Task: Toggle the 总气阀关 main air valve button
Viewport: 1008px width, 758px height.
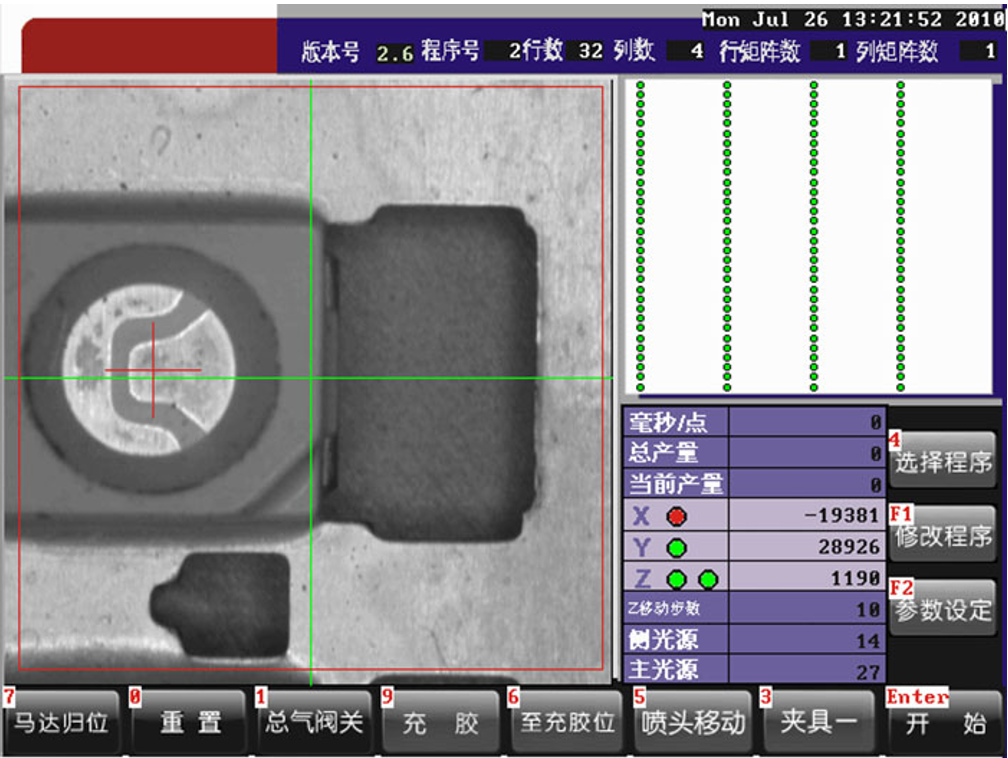Action: click(314, 723)
